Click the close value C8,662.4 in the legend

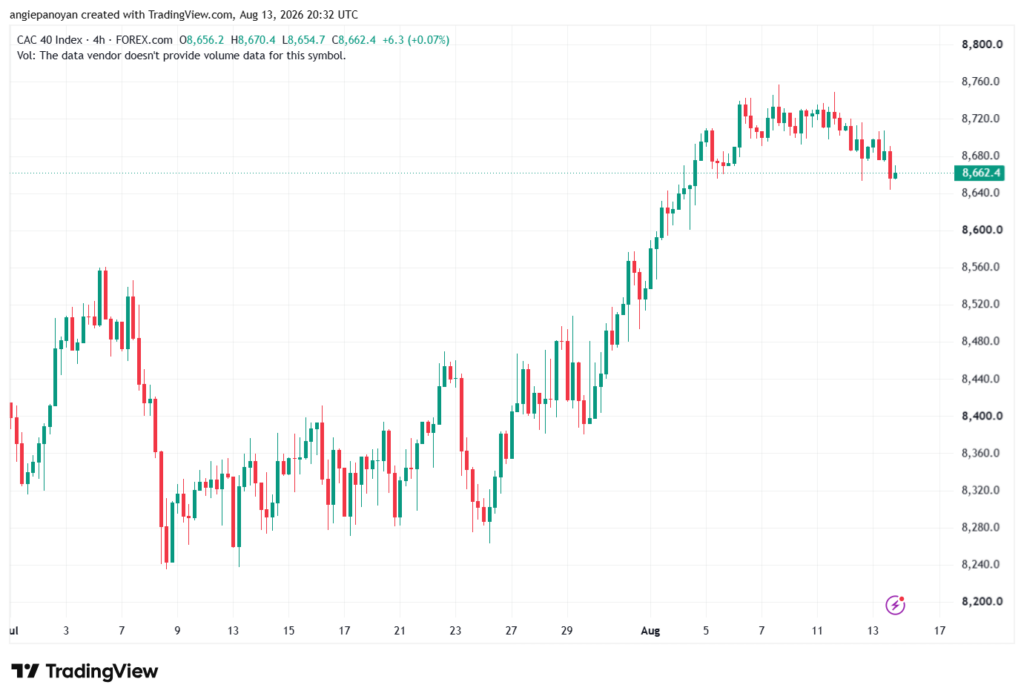tap(353, 40)
